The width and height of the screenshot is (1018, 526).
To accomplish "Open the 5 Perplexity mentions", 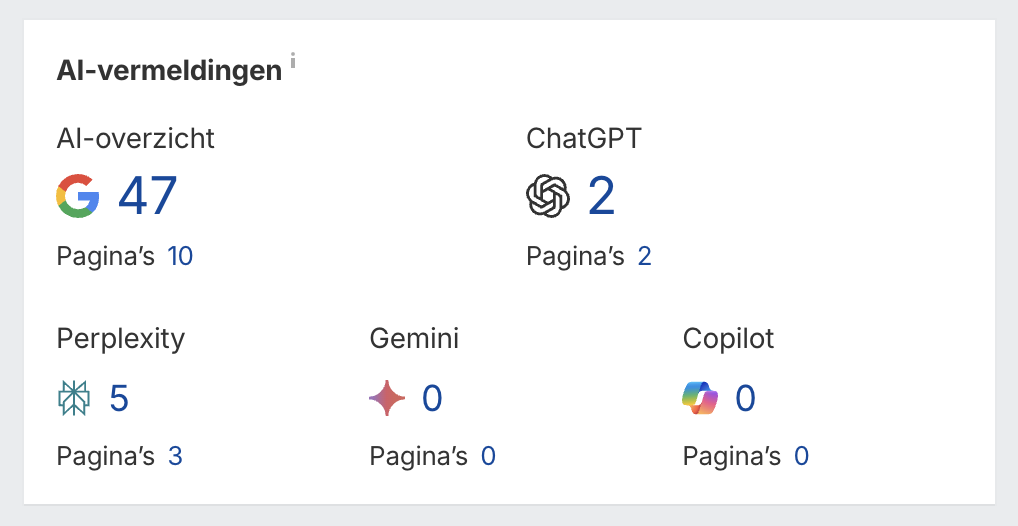I will point(119,399).
